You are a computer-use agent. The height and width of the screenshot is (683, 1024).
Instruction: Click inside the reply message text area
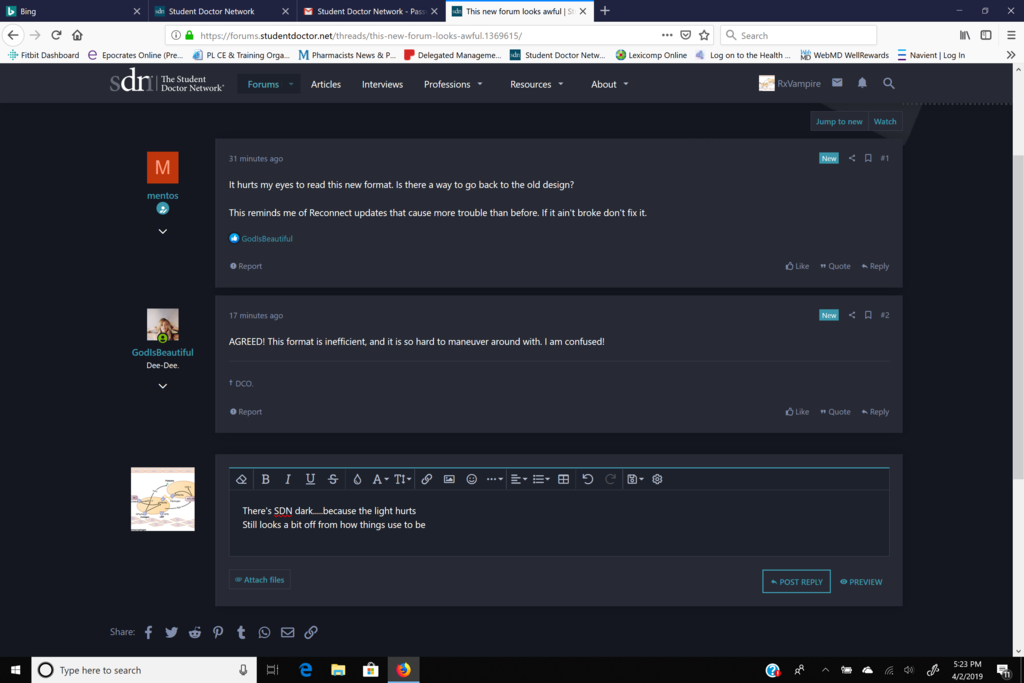click(x=559, y=522)
